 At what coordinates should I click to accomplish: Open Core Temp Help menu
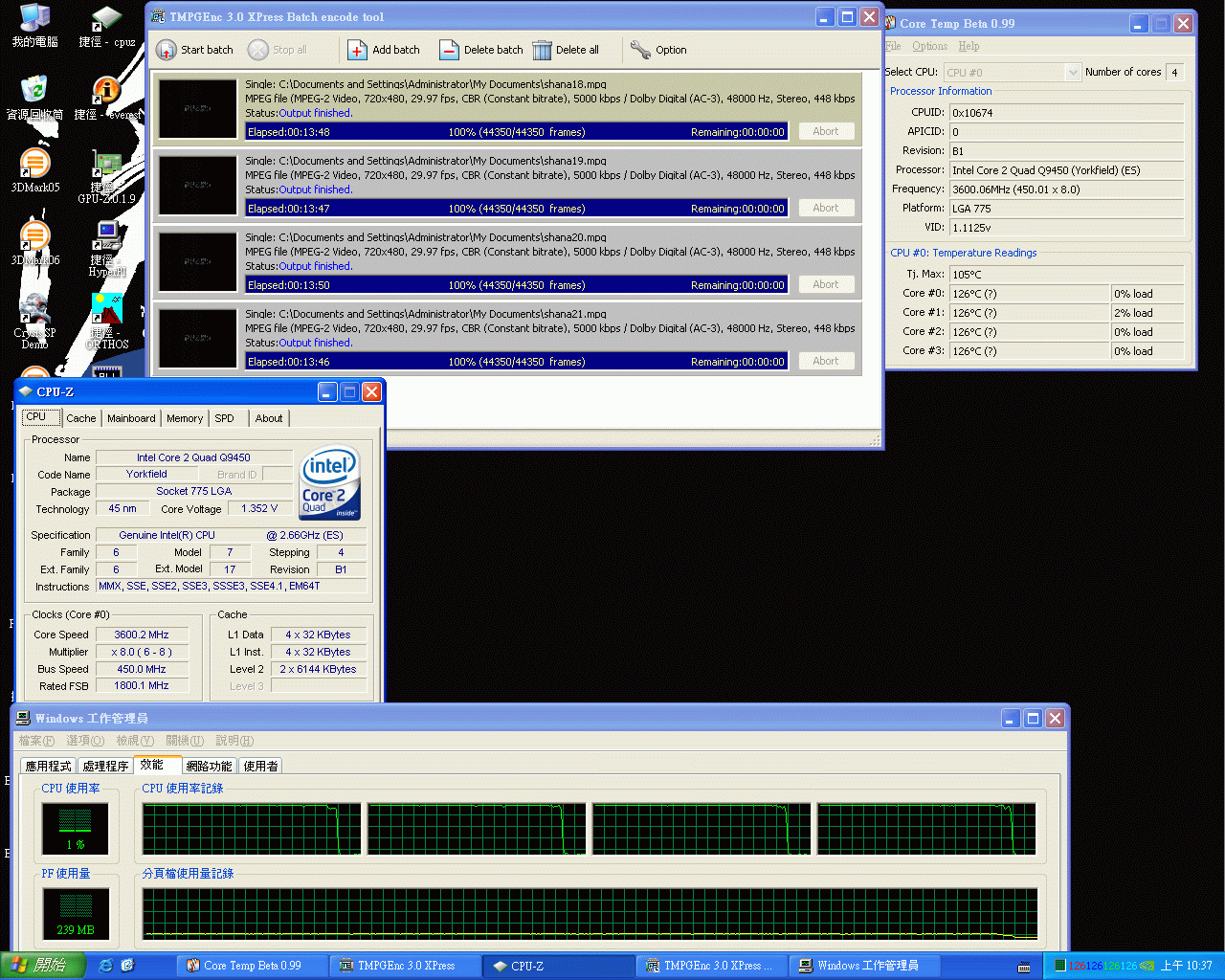point(969,46)
